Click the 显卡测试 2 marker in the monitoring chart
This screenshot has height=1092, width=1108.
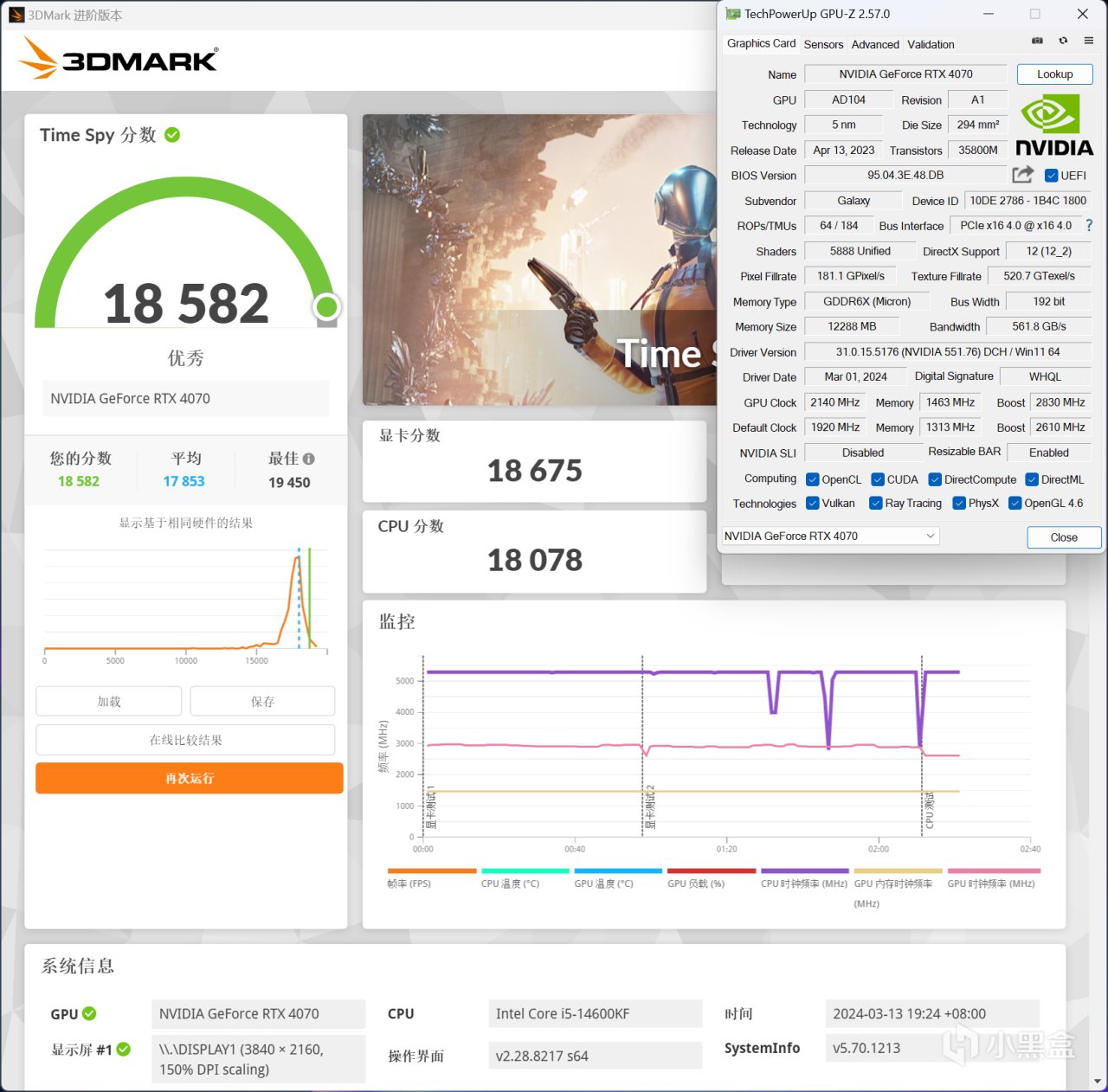click(650, 807)
